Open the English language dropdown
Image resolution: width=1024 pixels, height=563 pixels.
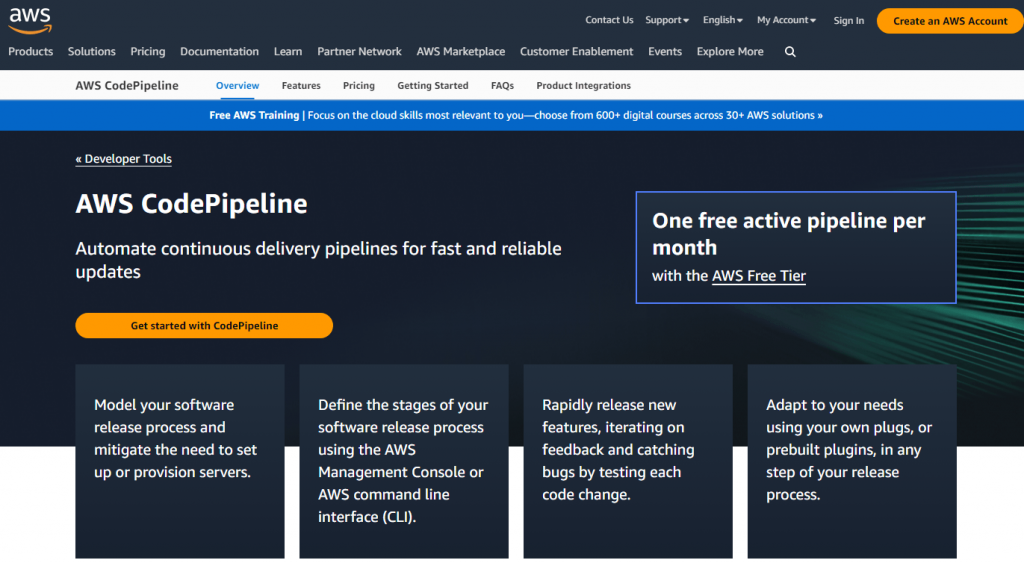[x=722, y=20]
